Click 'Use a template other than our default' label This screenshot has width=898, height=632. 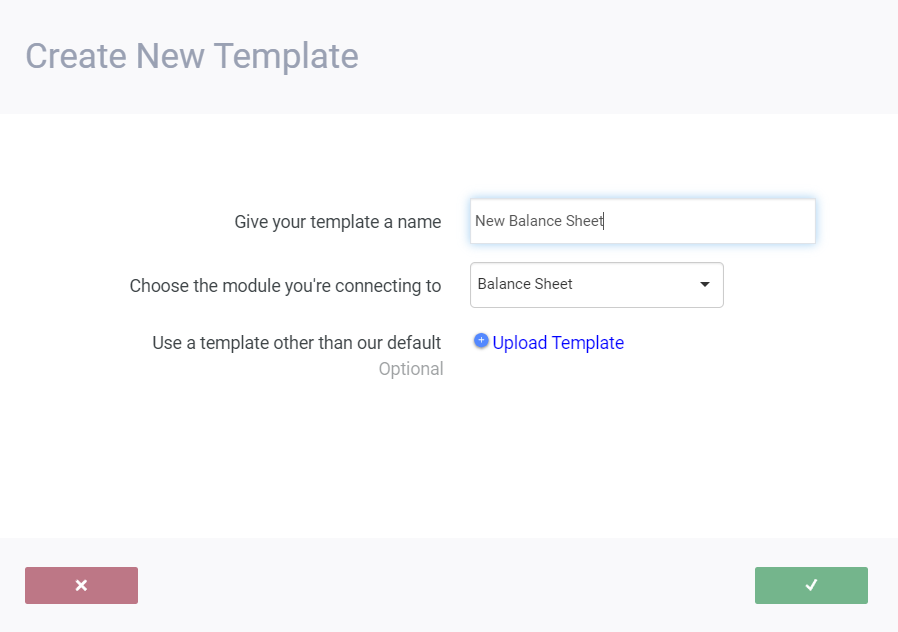tap(296, 343)
